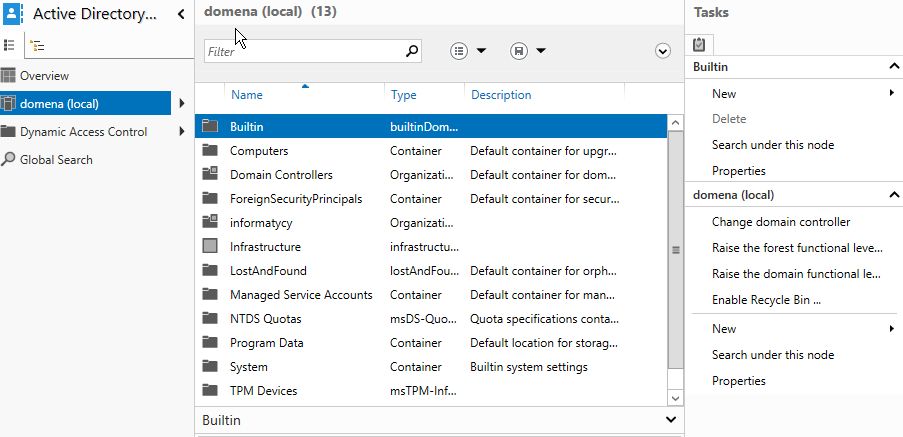
Task: Select the Domain Controllers row name
Action: pyautogui.click(x=281, y=174)
